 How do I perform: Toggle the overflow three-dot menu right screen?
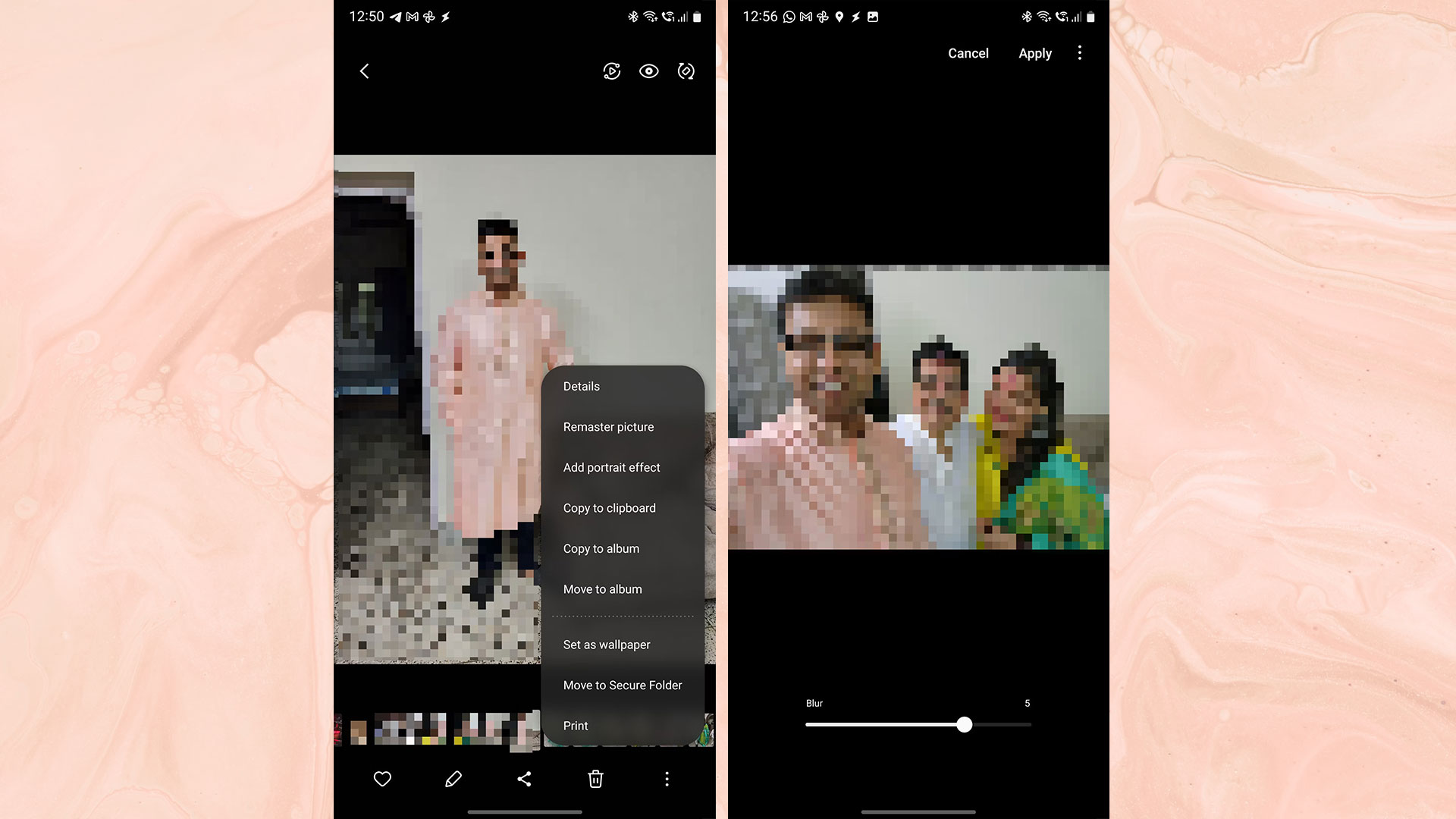tap(1079, 52)
